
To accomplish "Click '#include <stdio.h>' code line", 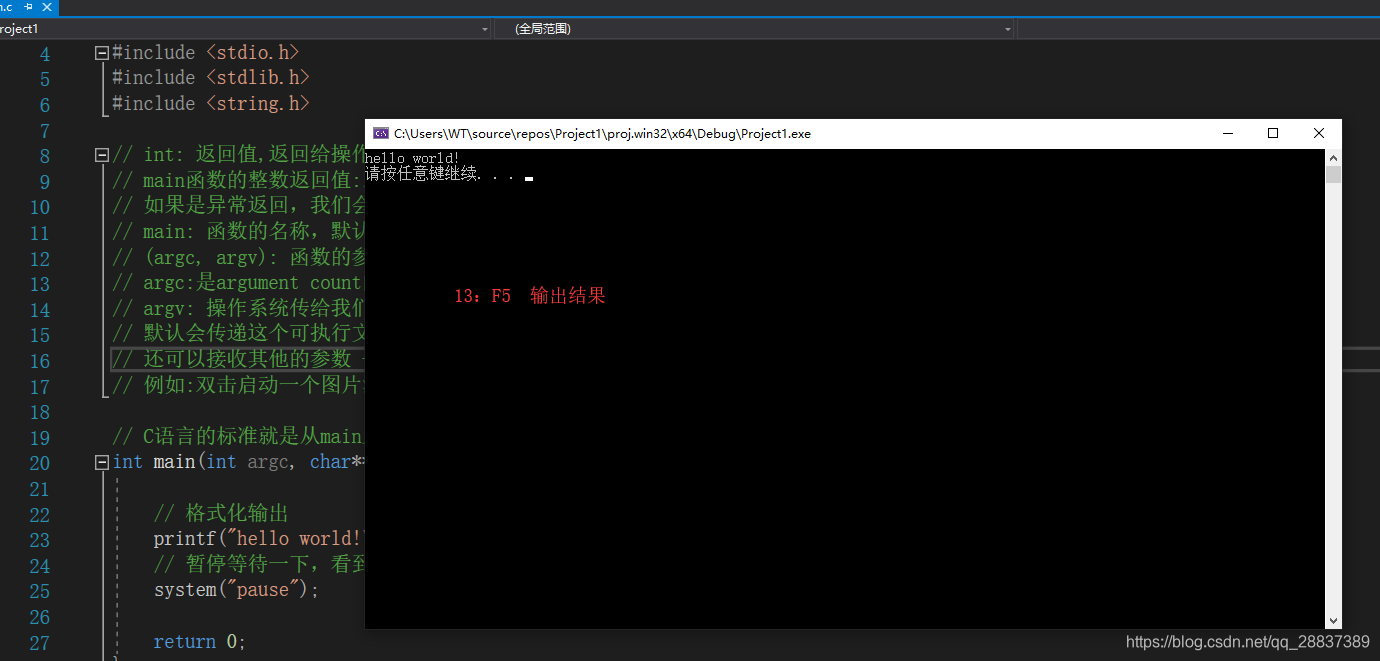I will [x=205, y=52].
